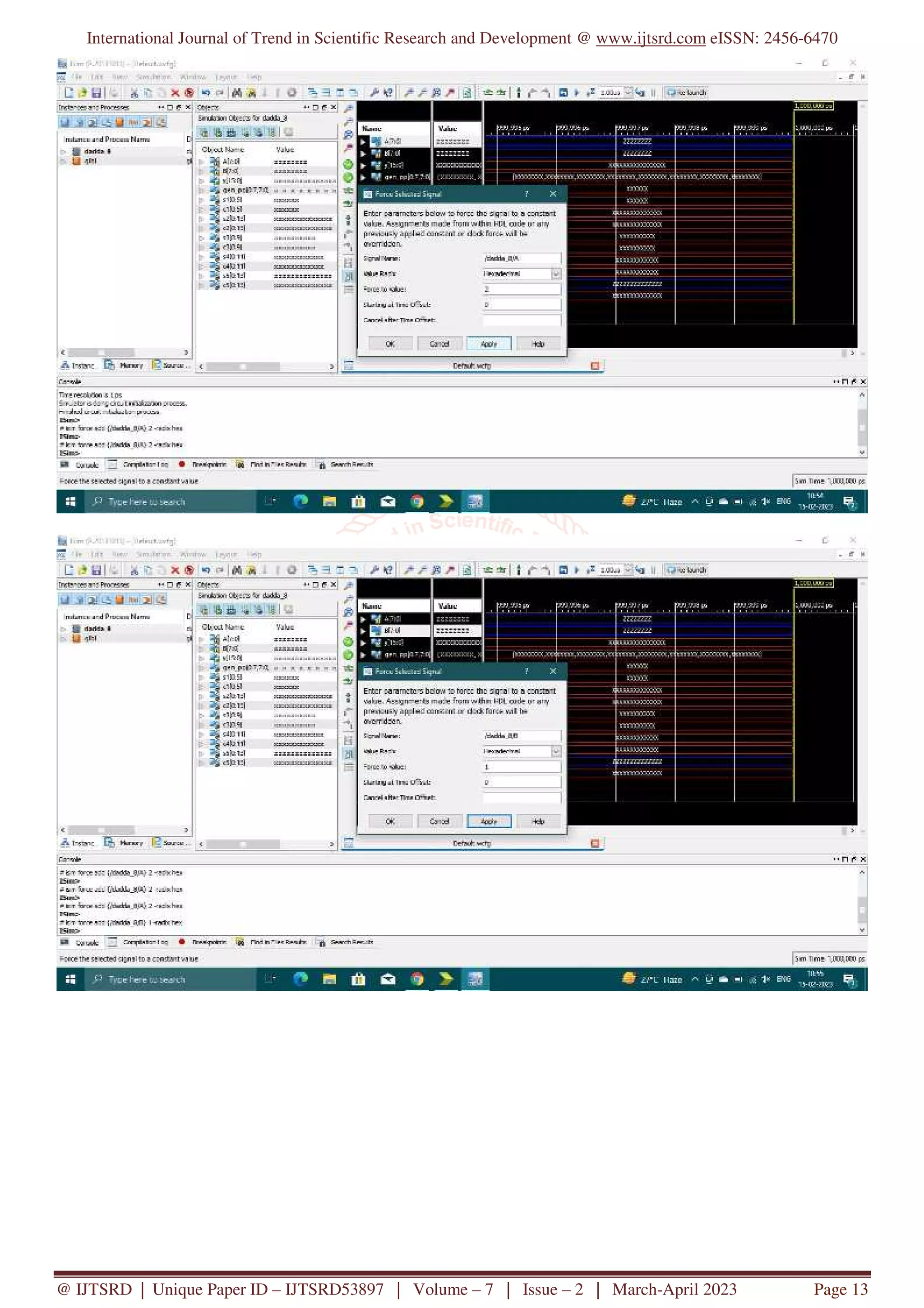Expand dadda_8 instance in upper Instances panel
The image size is (924, 1308).
coord(63,152)
